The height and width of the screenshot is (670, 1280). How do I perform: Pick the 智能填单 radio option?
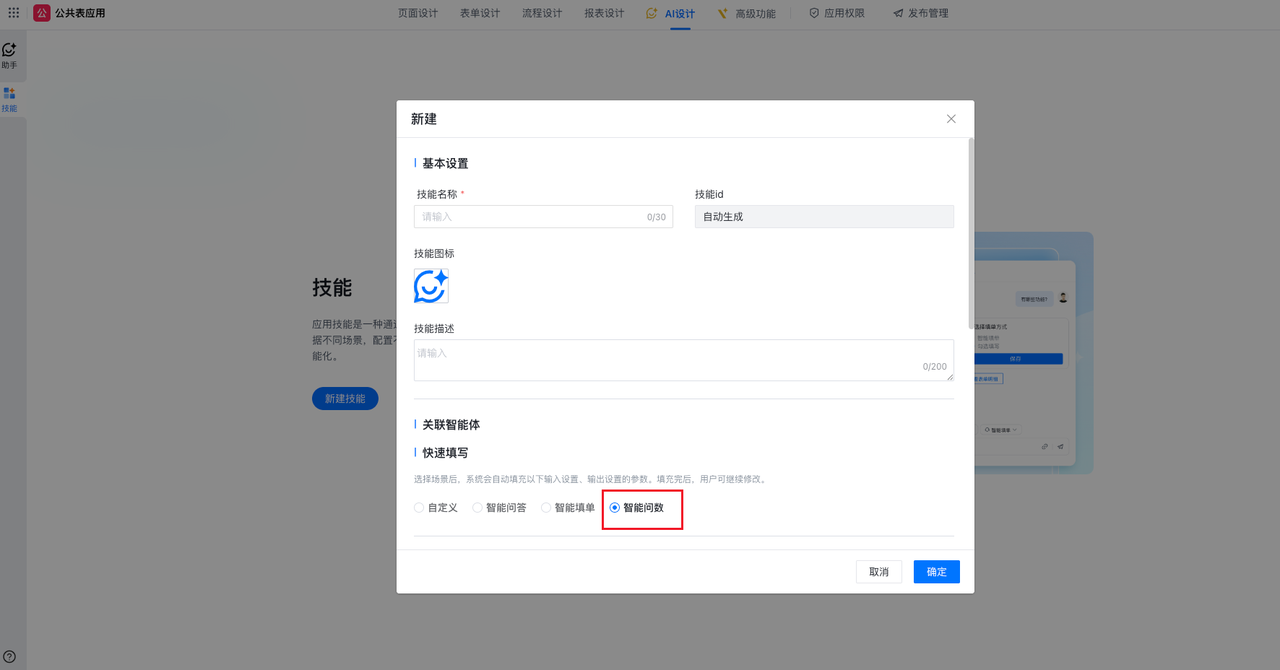pos(546,508)
